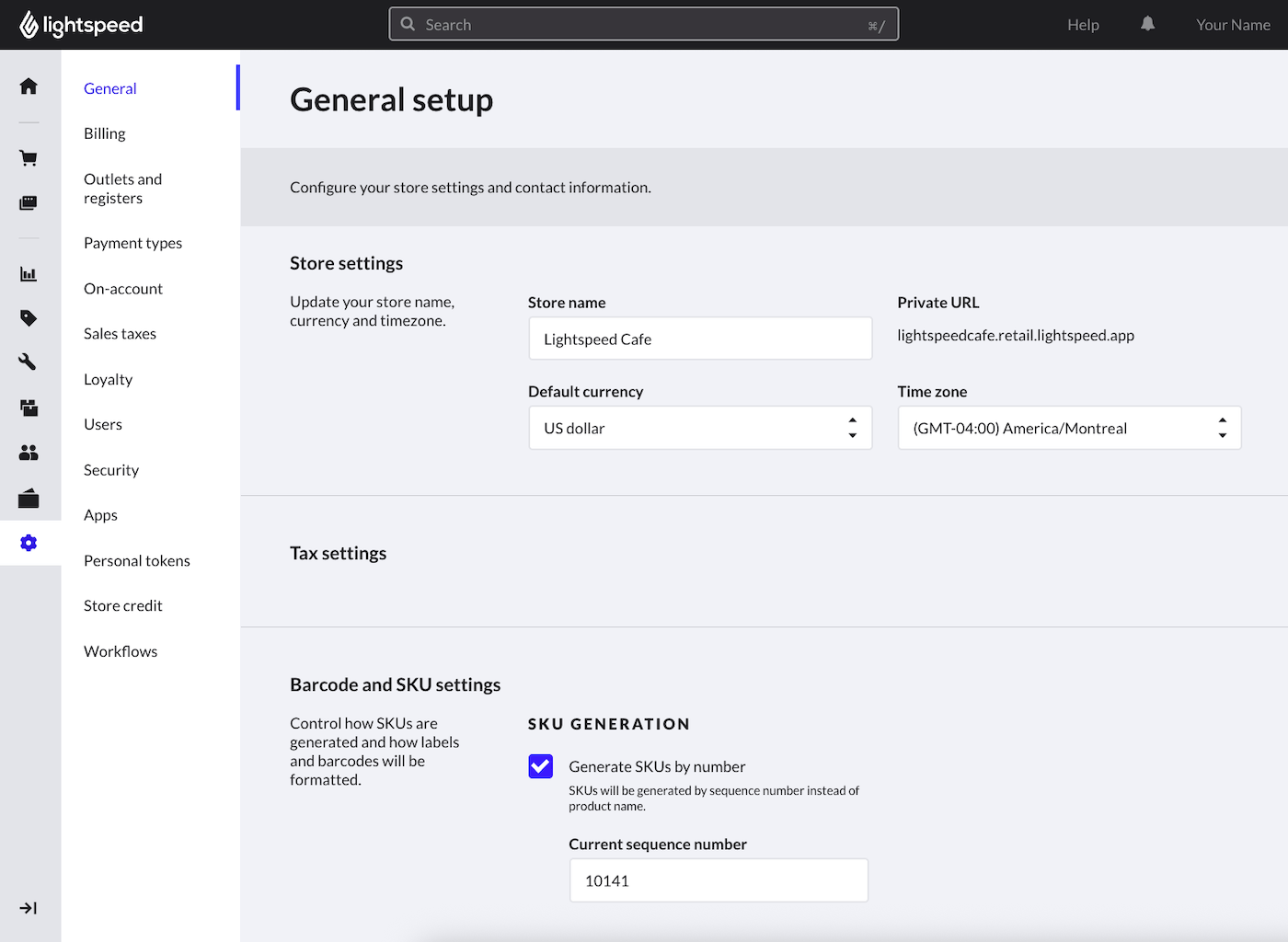Open the Sales taxes settings section

(x=120, y=333)
